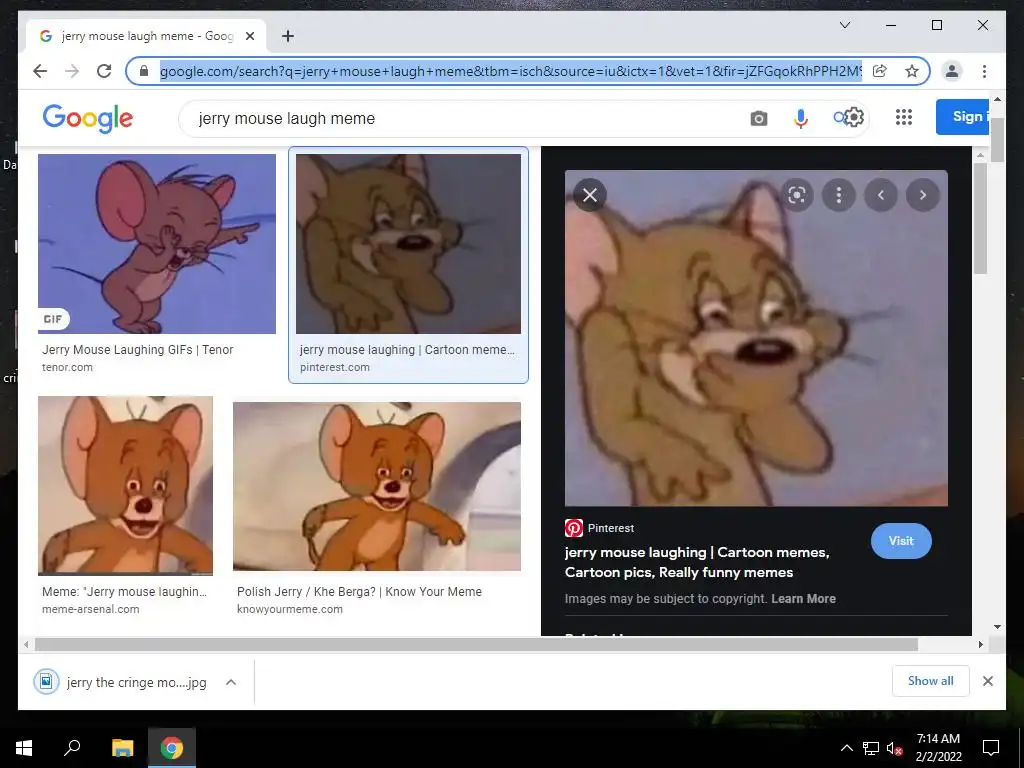1024x768 pixels.
Task: Reload the current page
Action: (104, 71)
